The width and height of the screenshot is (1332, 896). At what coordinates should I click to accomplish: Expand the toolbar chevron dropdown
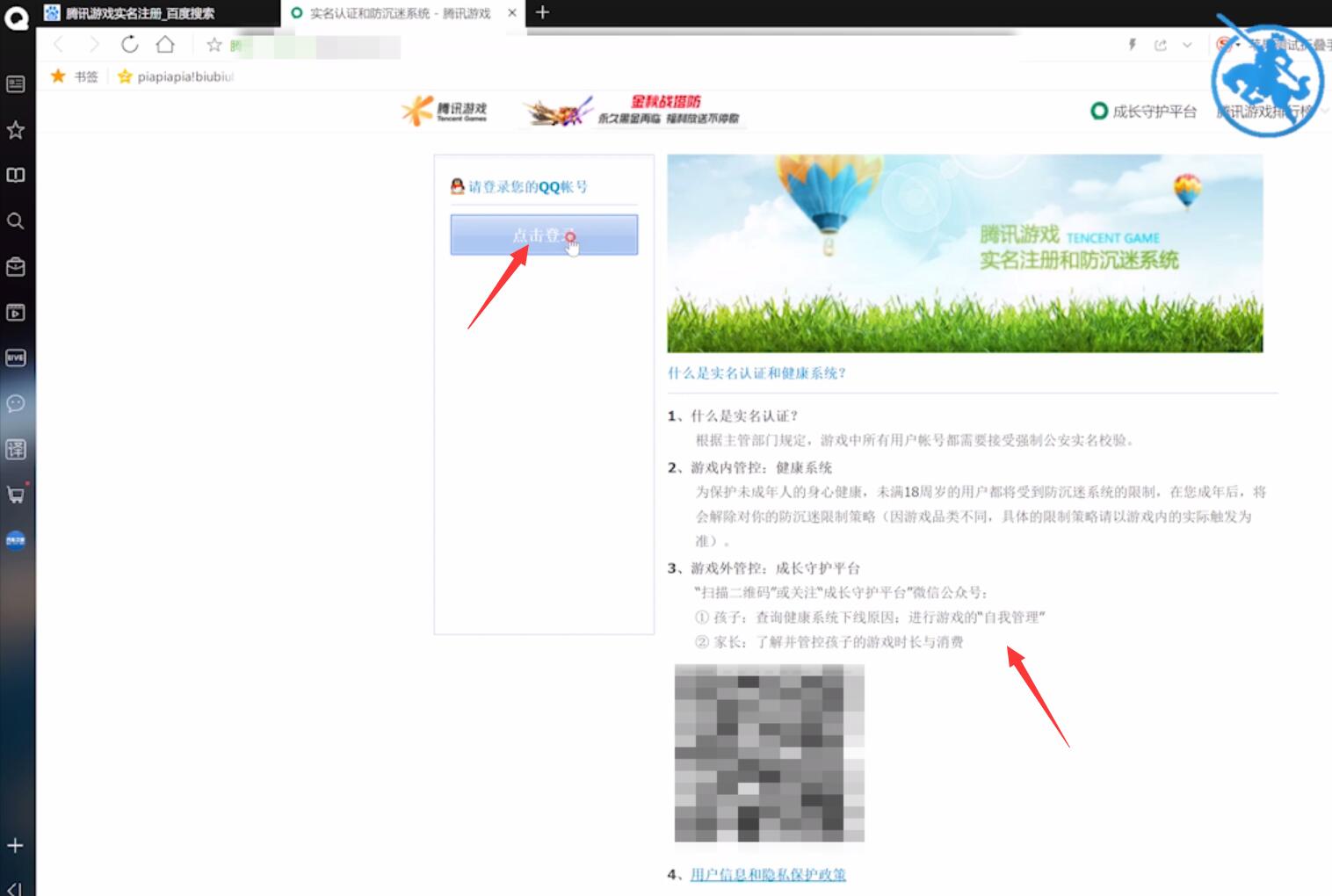point(1187,45)
